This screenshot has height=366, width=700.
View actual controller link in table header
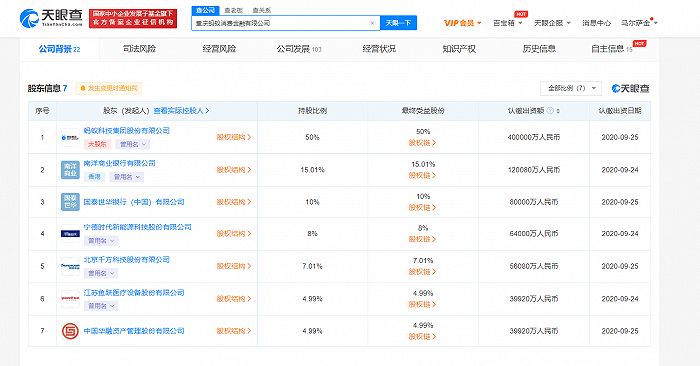181,111
